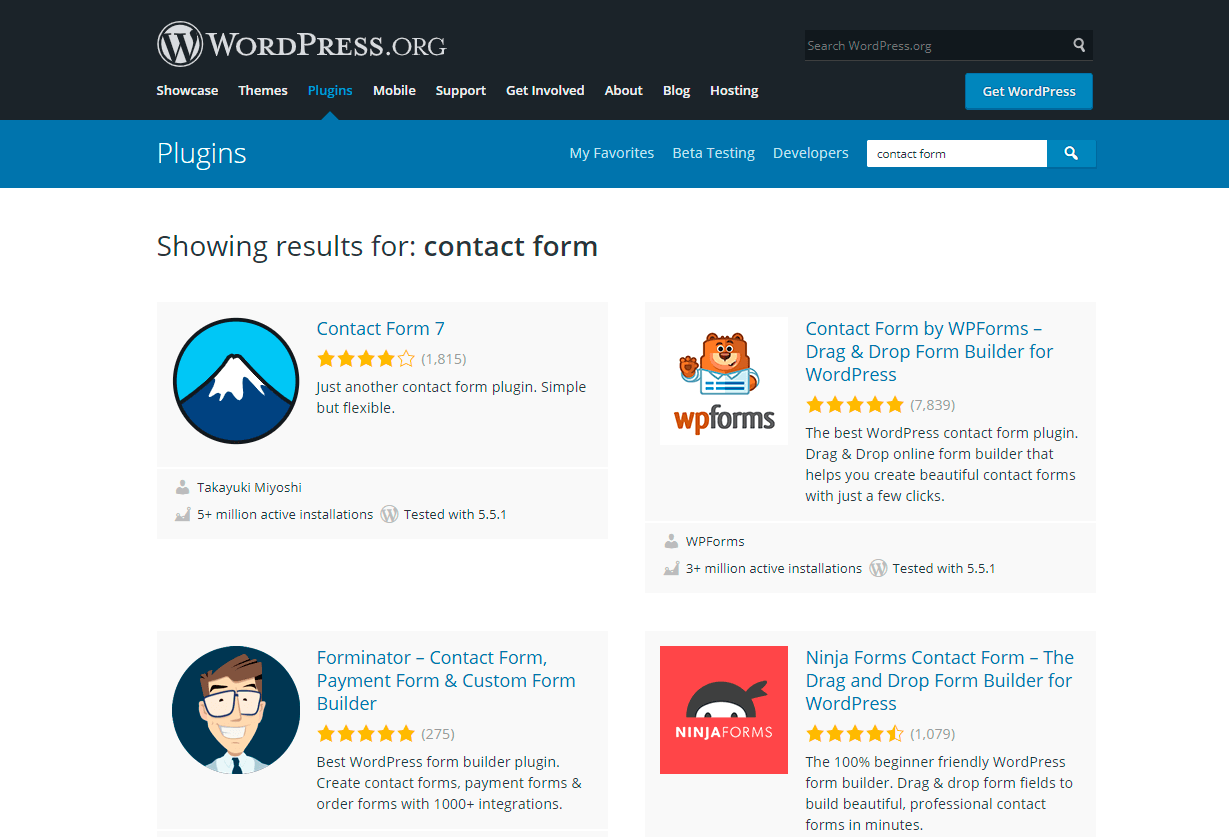Click the Plugins page heading

pos(202,153)
